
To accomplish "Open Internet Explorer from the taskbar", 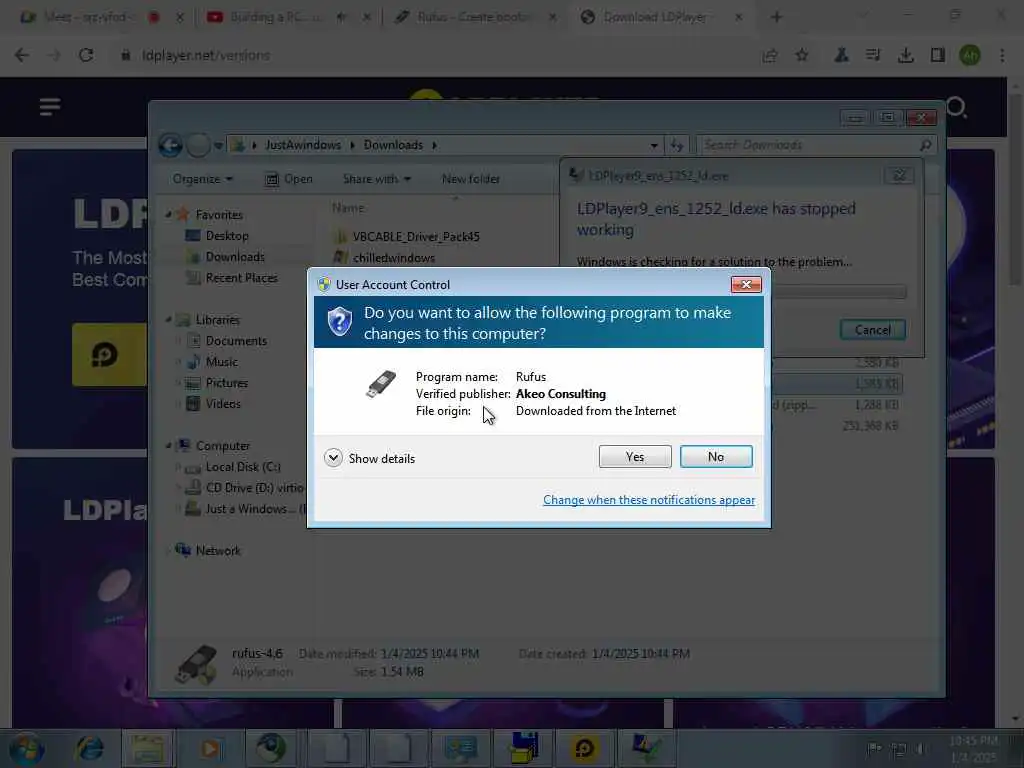I will [x=89, y=748].
